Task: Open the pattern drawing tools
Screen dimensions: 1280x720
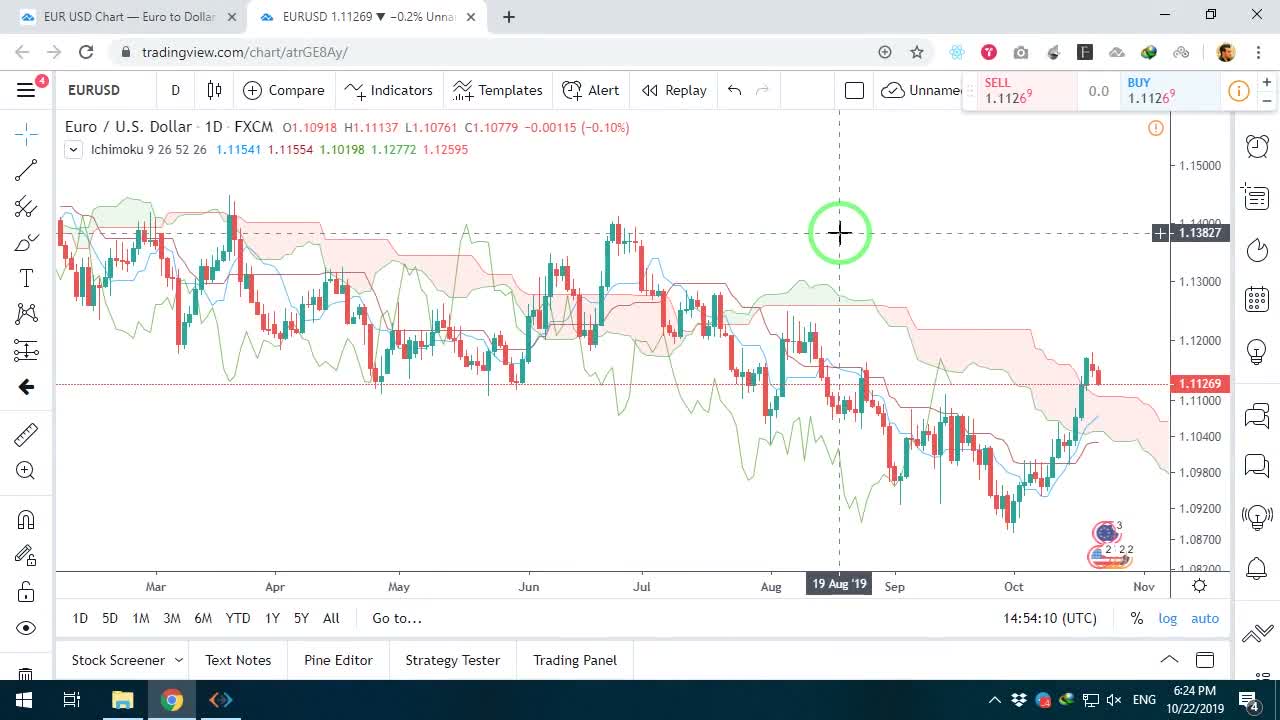Action: (x=26, y=314)
